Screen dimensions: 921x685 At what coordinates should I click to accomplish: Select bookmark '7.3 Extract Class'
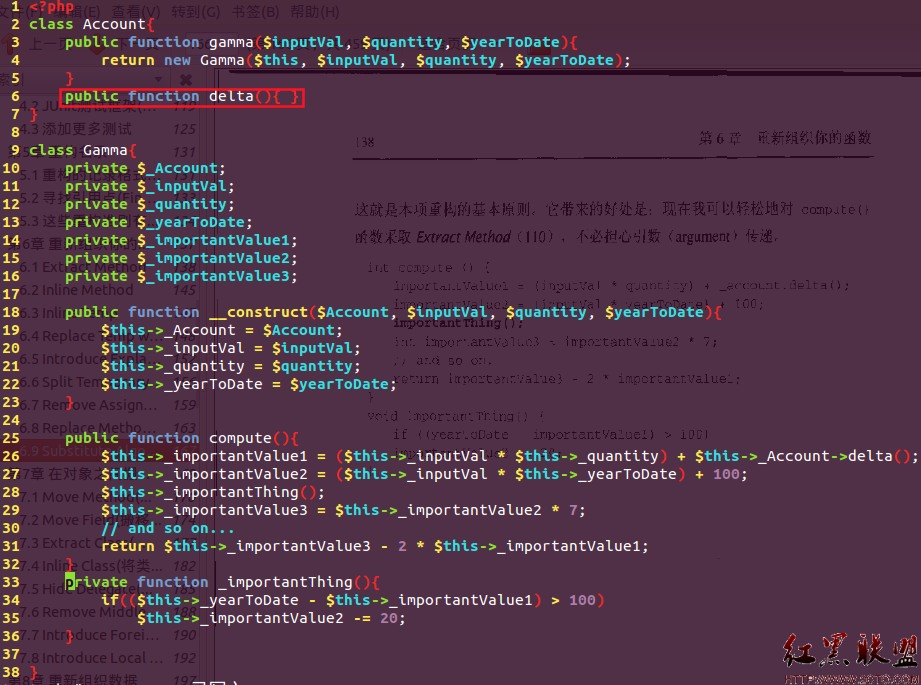click(x=109, y=543)
